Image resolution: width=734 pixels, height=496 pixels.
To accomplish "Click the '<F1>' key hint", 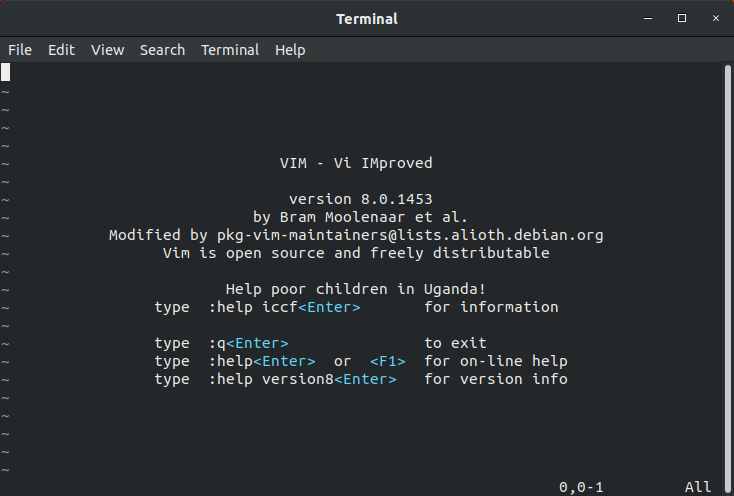I will click(x=388, y=361).
